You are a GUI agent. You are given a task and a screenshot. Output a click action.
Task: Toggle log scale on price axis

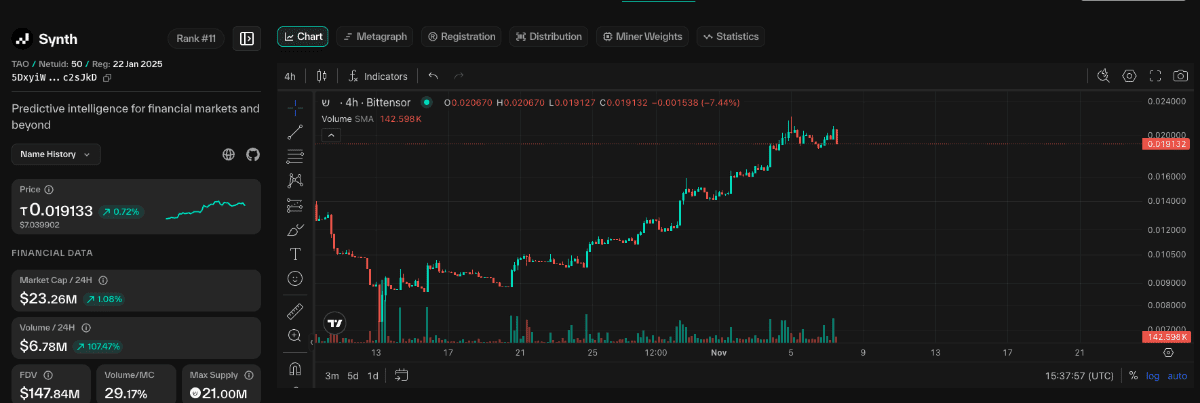[1153, 376]
